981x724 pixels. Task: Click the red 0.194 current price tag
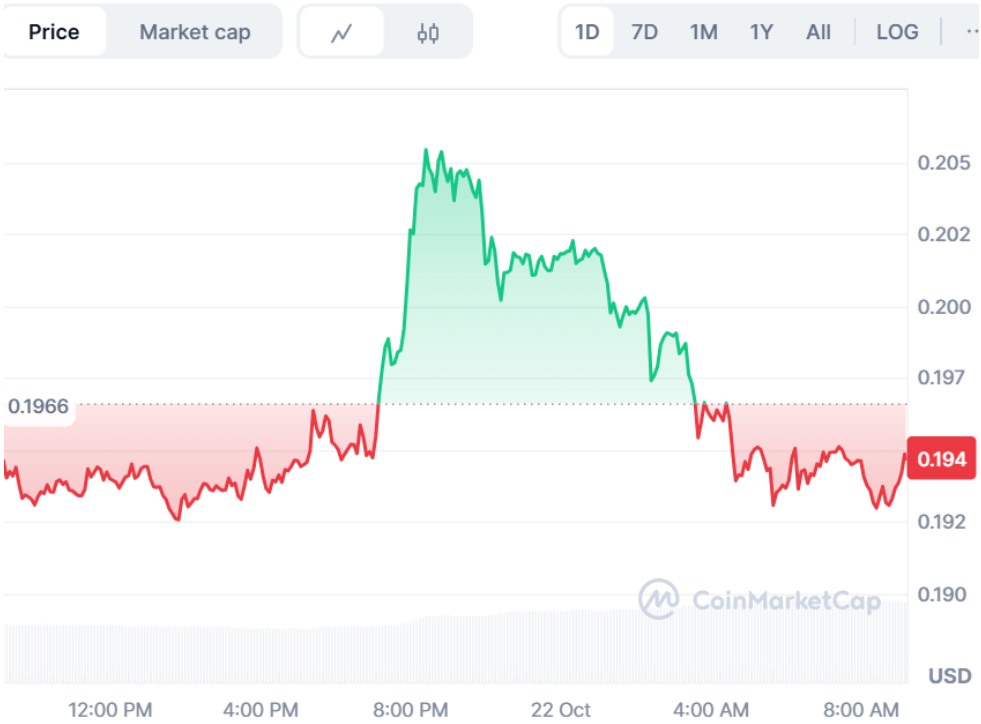pos(941,459)
